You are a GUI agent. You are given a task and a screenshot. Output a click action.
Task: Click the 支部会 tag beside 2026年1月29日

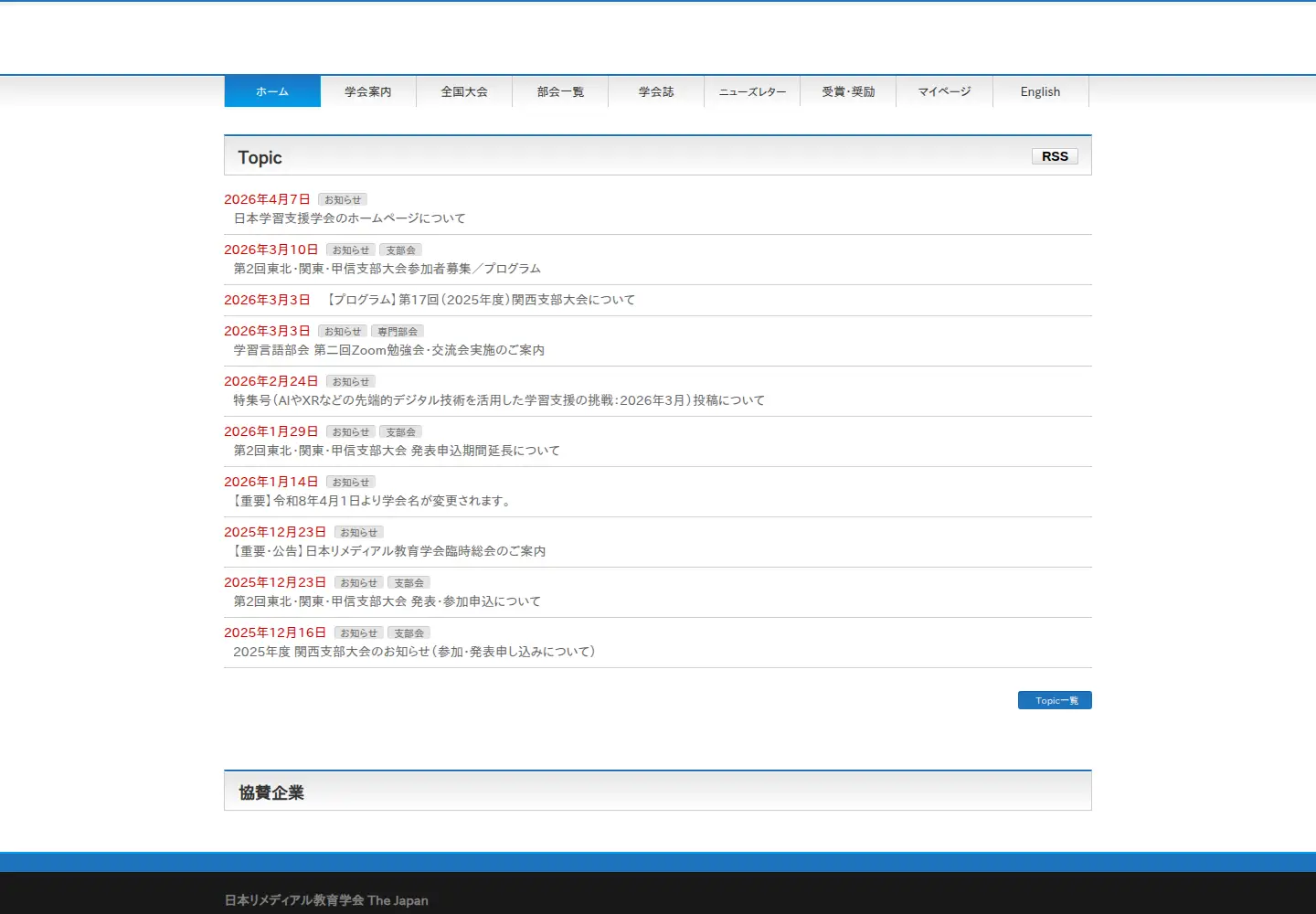(x=400, y=431)
